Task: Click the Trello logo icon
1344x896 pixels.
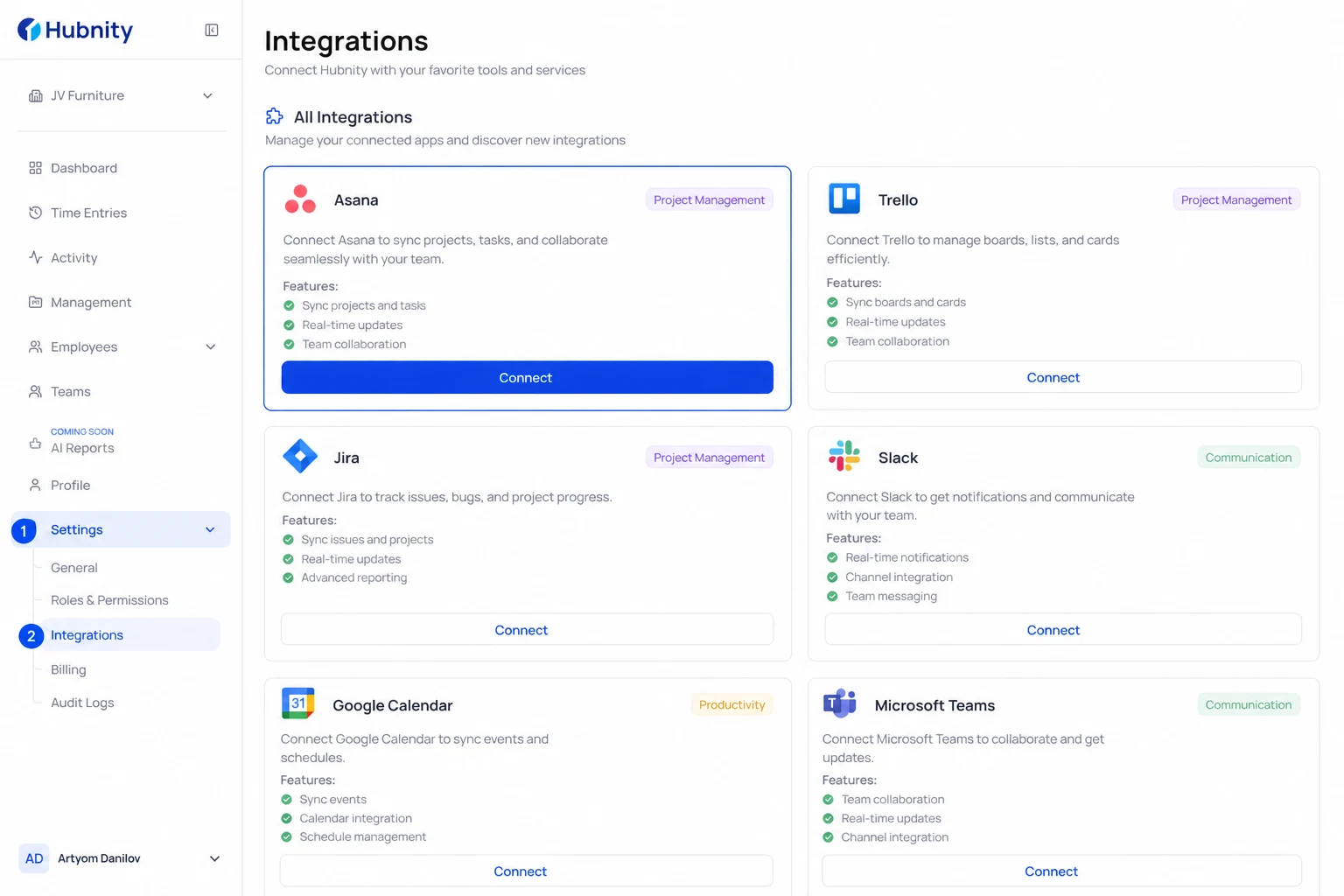Action: click(844, 199)
